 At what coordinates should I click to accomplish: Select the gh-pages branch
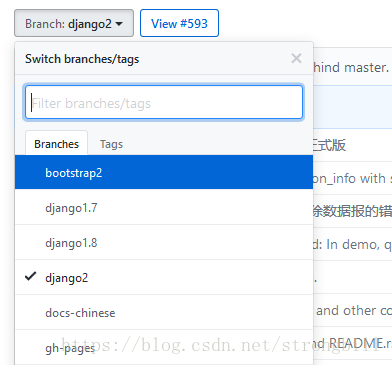164,347
